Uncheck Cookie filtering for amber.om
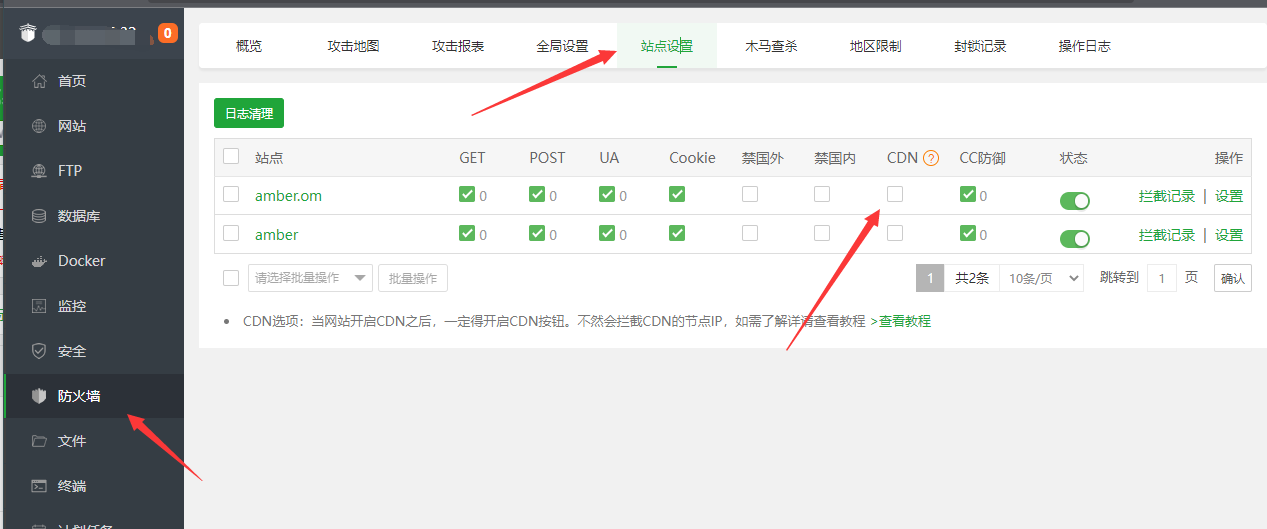 677,194
